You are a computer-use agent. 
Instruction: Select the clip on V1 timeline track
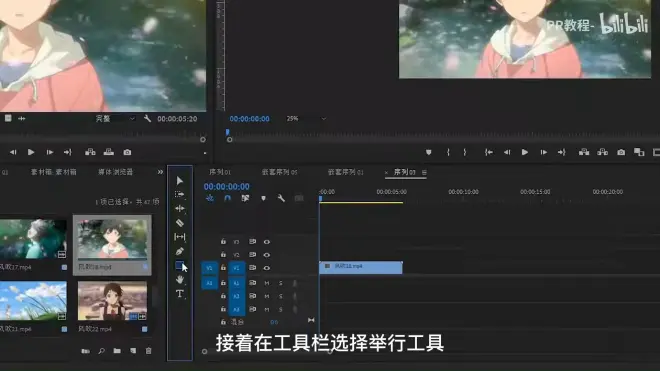point(361,267)
